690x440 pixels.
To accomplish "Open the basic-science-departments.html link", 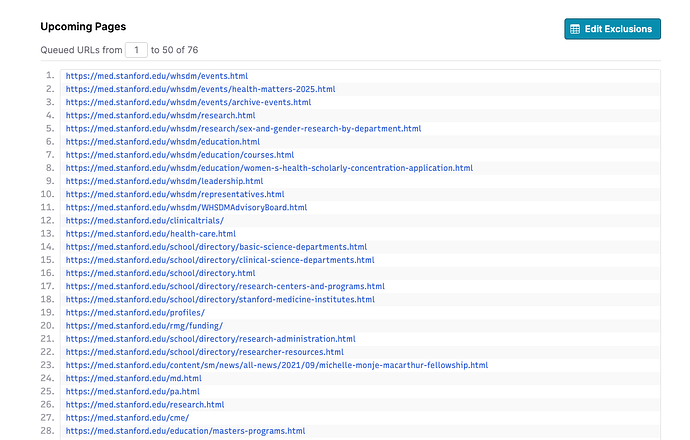I will click(216, 246).
